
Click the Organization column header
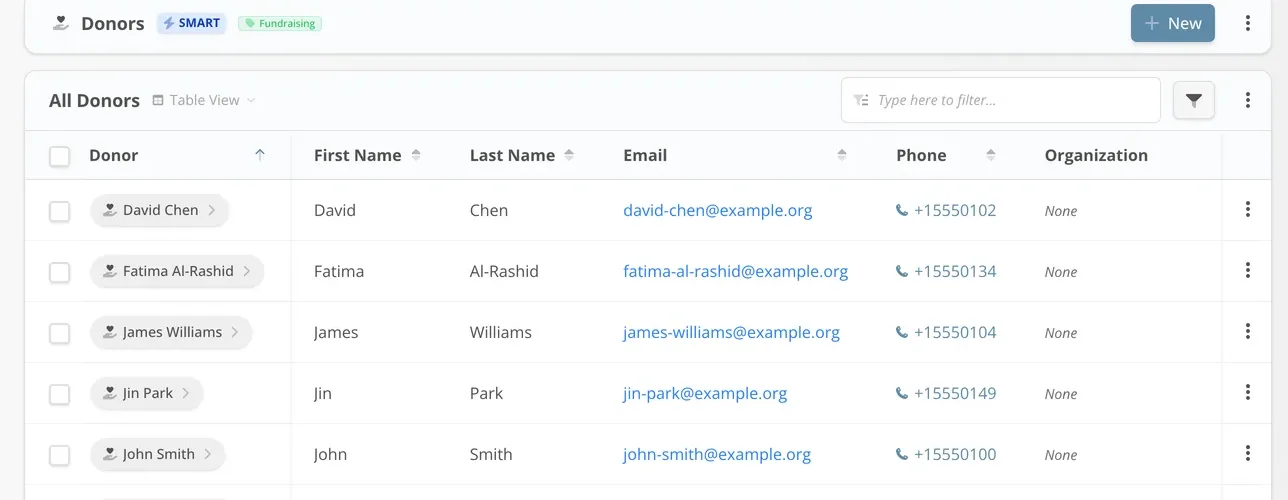(1096, 155)
